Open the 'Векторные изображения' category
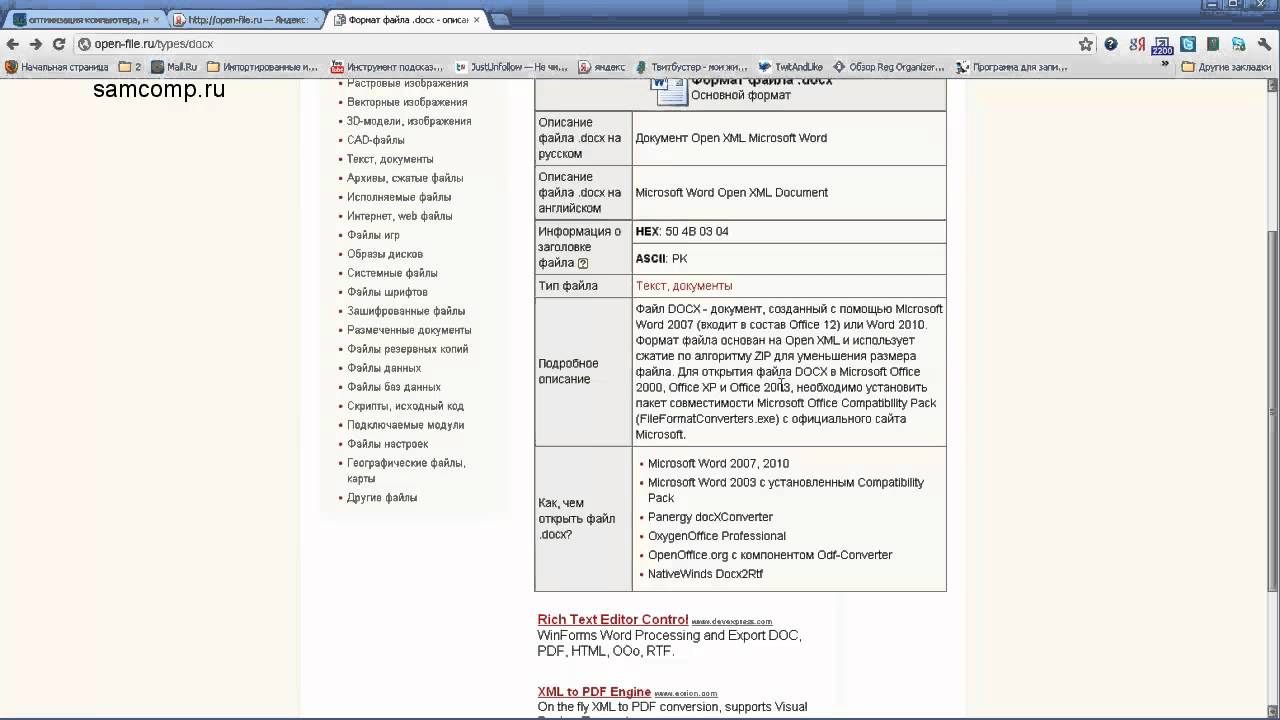 pyautogui.click(x=407, y=102)
